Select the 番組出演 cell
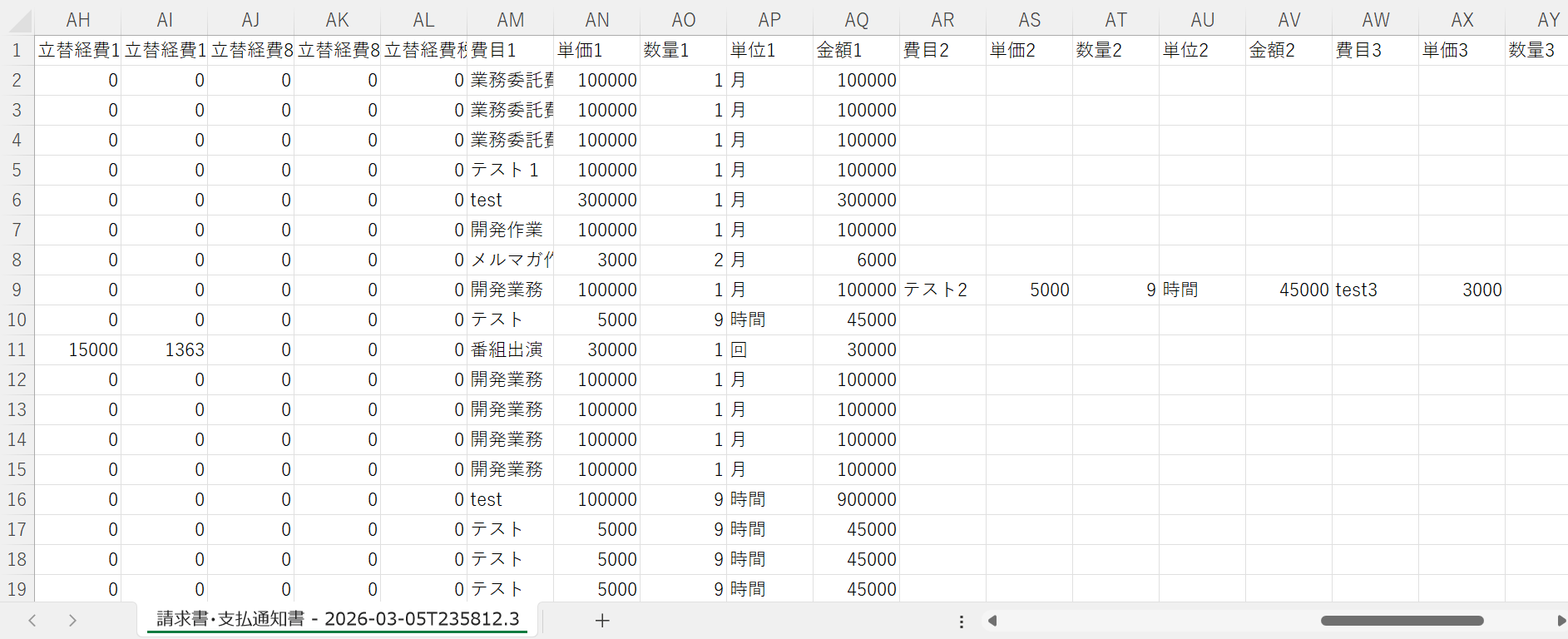The image size is (1568, 639). click(x=511, y=349)
